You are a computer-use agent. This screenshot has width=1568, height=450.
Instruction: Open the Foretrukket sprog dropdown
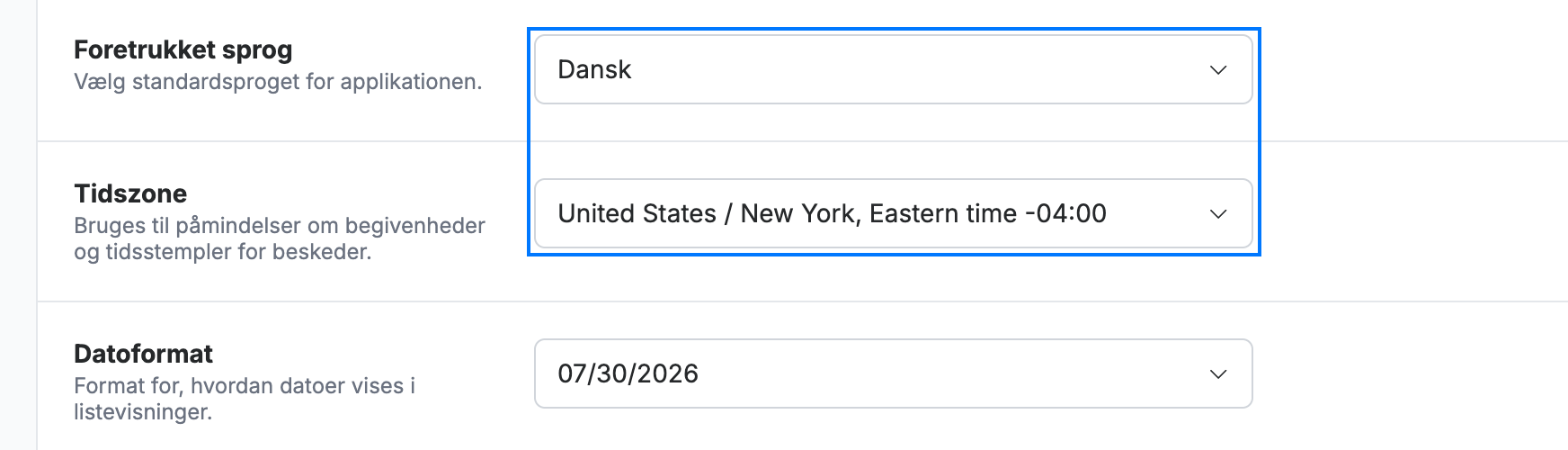point(893,69)
